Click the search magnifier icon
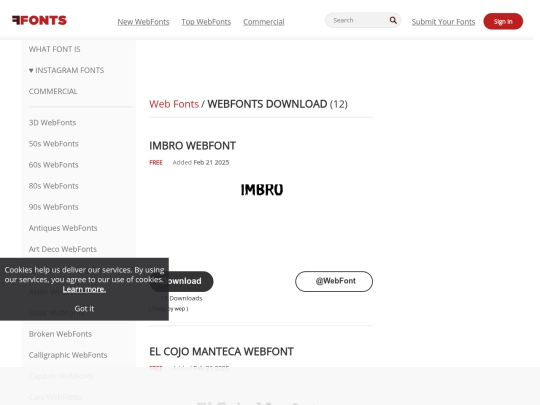The width and height of the screenshot is (540, 405). 393,20
